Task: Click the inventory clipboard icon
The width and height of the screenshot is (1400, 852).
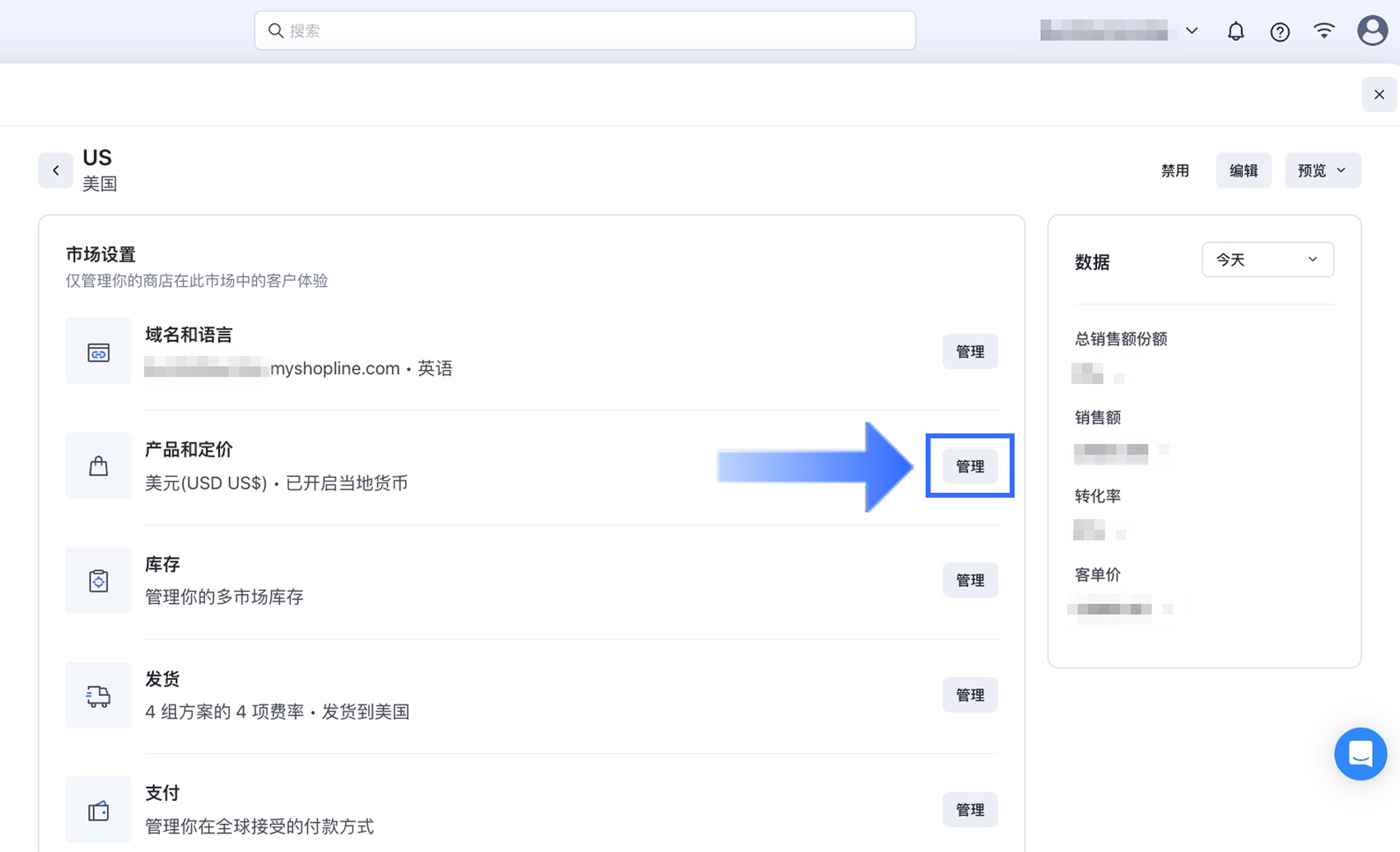Action: 99,580
